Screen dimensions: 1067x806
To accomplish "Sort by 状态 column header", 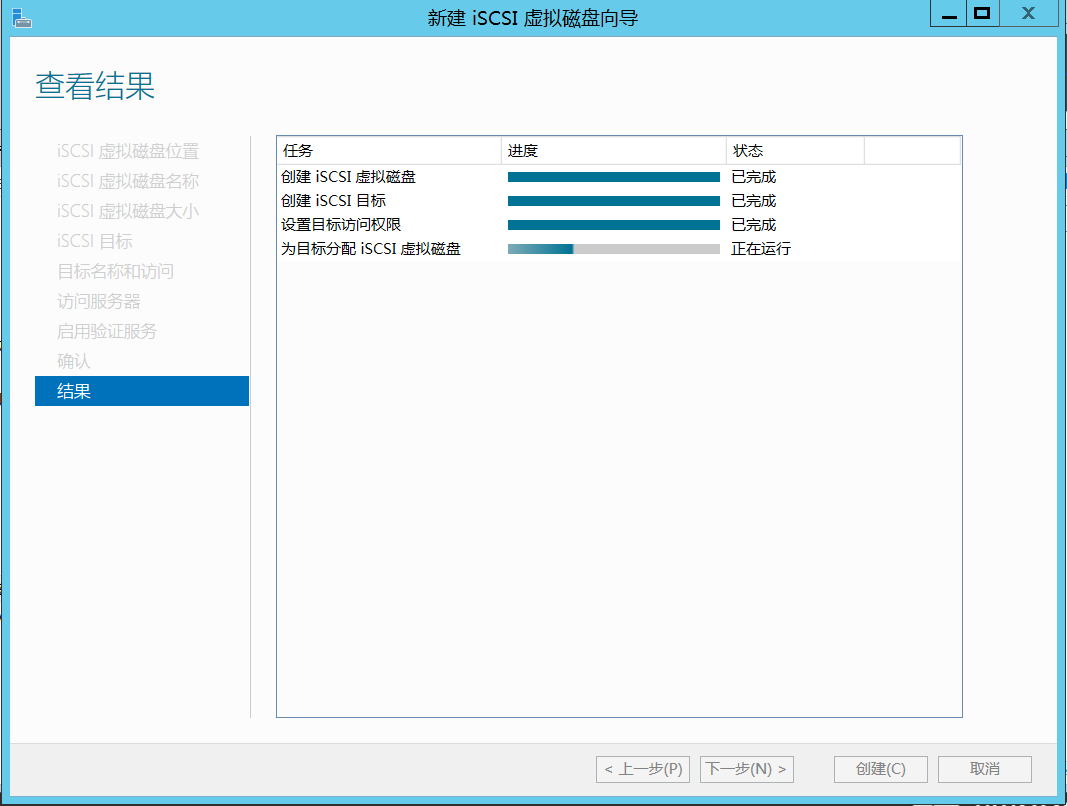I will (x=795, y=150).
